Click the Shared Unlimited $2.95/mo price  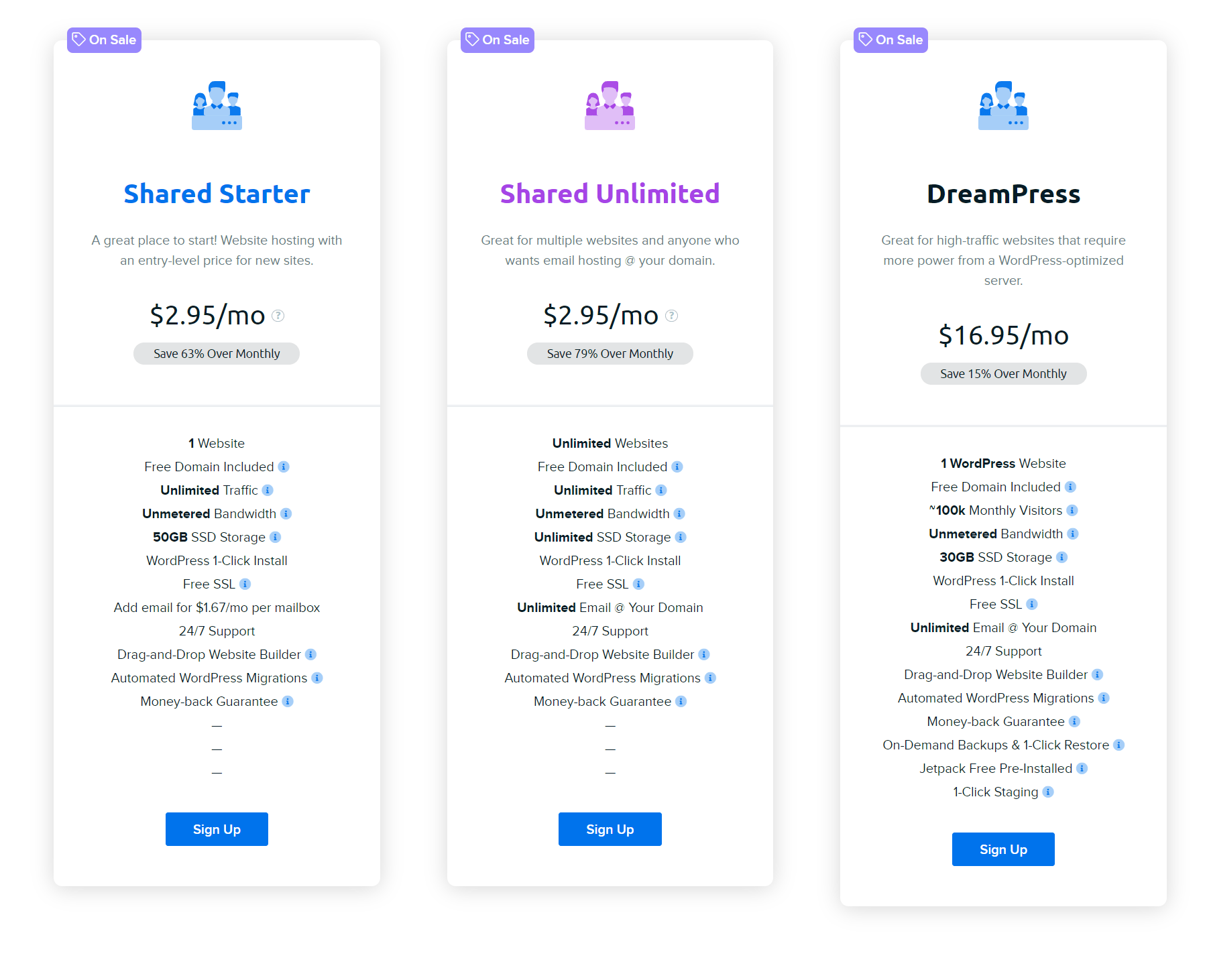(601, 315)
